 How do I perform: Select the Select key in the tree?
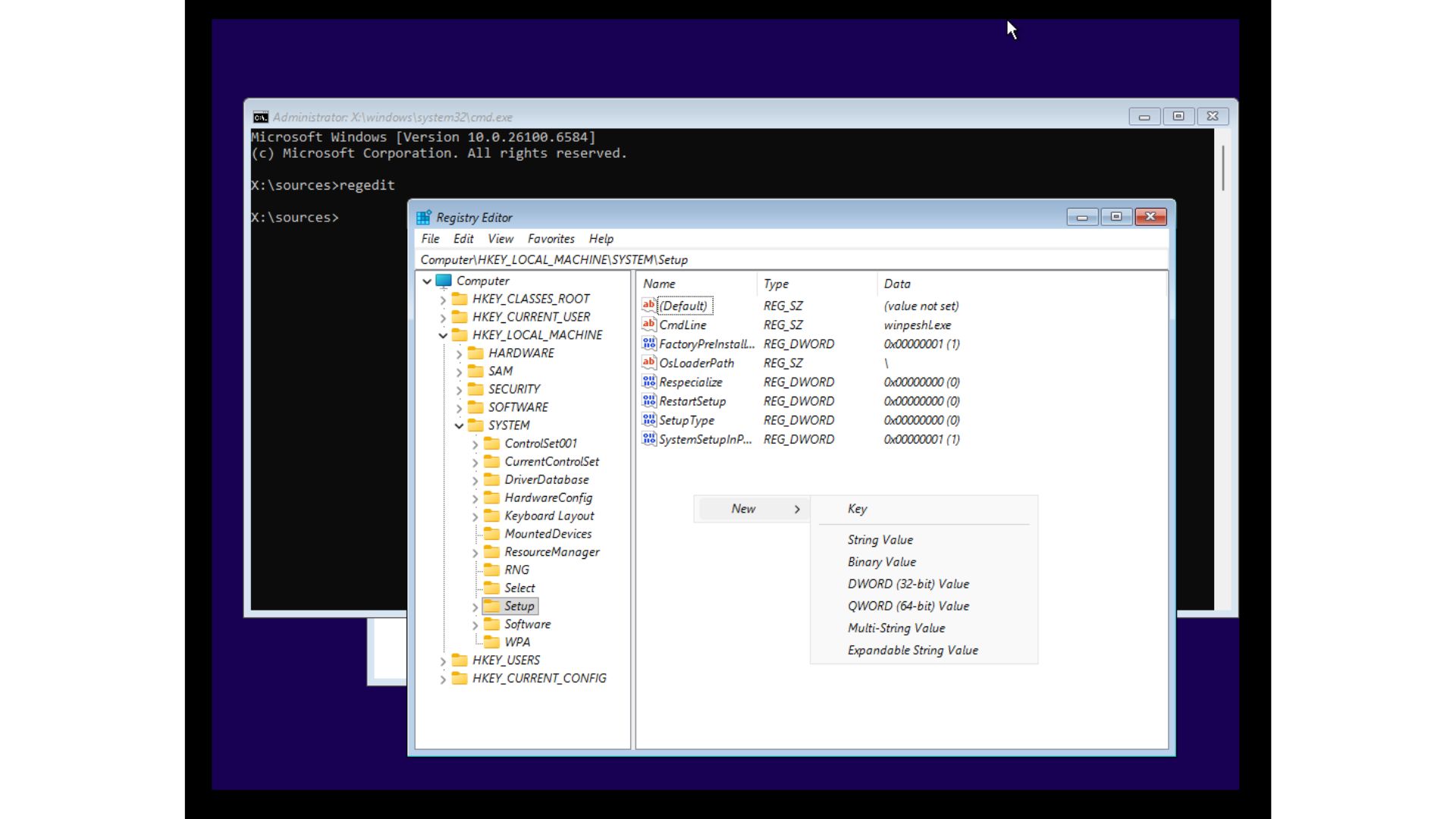pos(519,588)
